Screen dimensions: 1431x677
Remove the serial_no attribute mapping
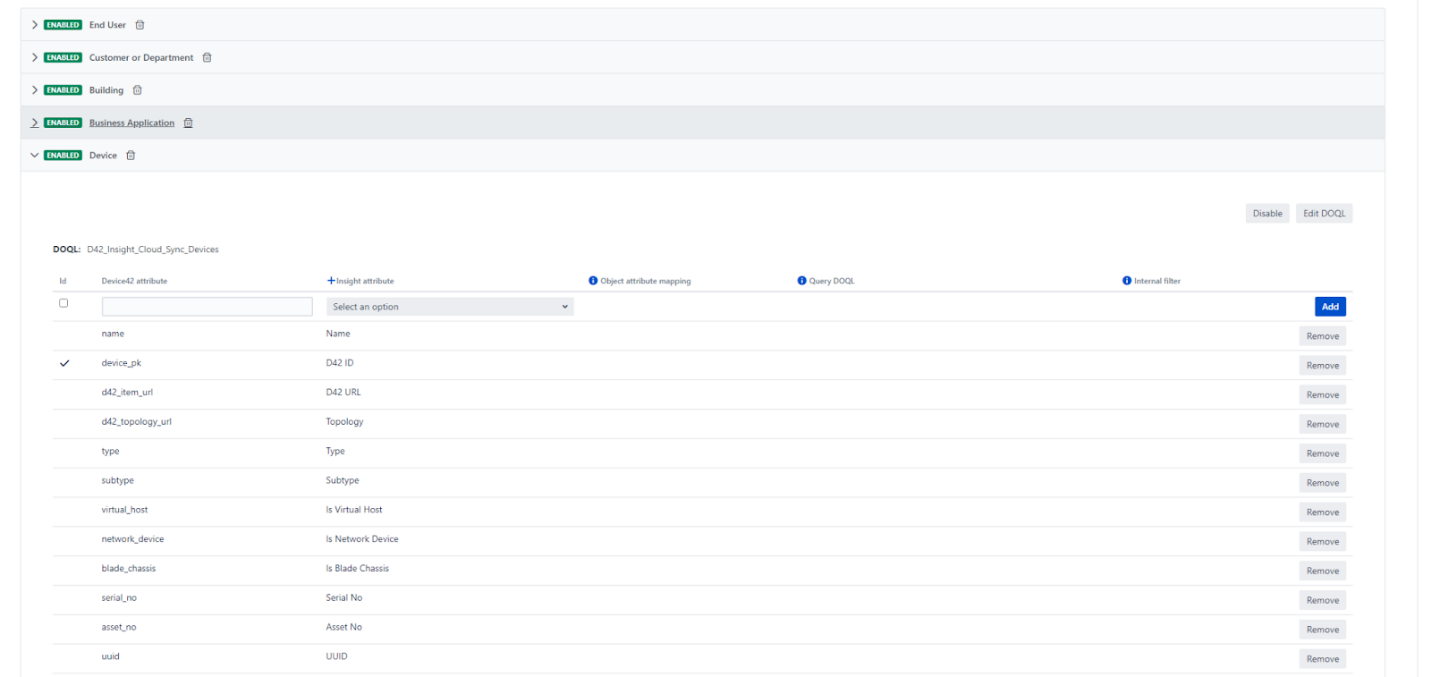coord(1322,600)
